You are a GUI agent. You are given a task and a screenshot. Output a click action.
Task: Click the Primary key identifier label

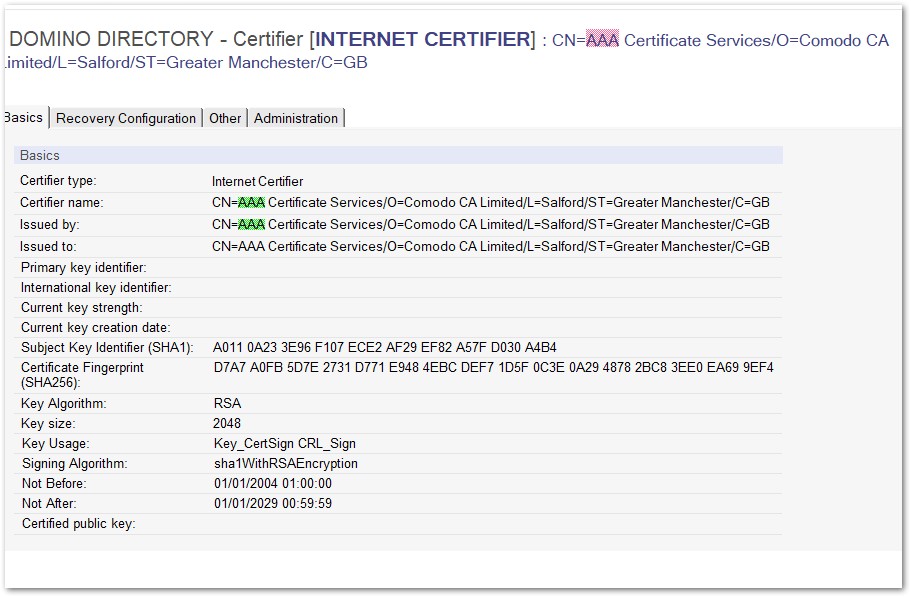pos(84,268)
